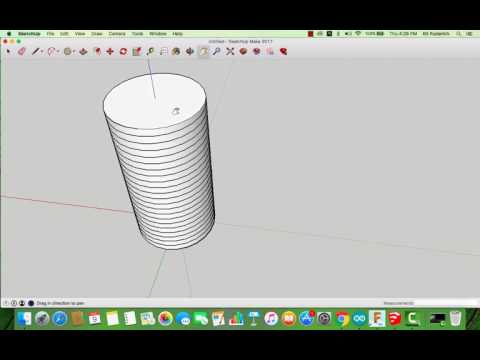Select the Eraser tool
Image resolution: width=480 pixels, height=360 pixels.
(22, 51)
